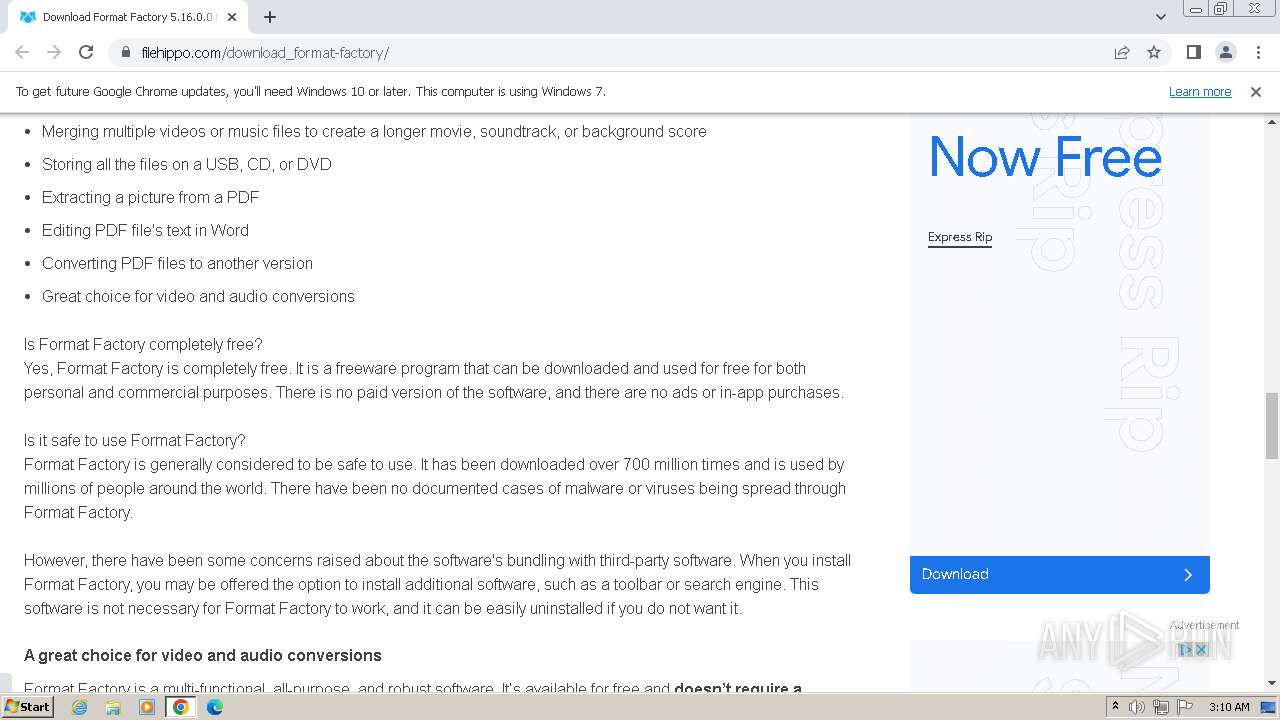Launch Internet Explorer from taskbar
Screen dimensions: 1280x720
point(79,707)
